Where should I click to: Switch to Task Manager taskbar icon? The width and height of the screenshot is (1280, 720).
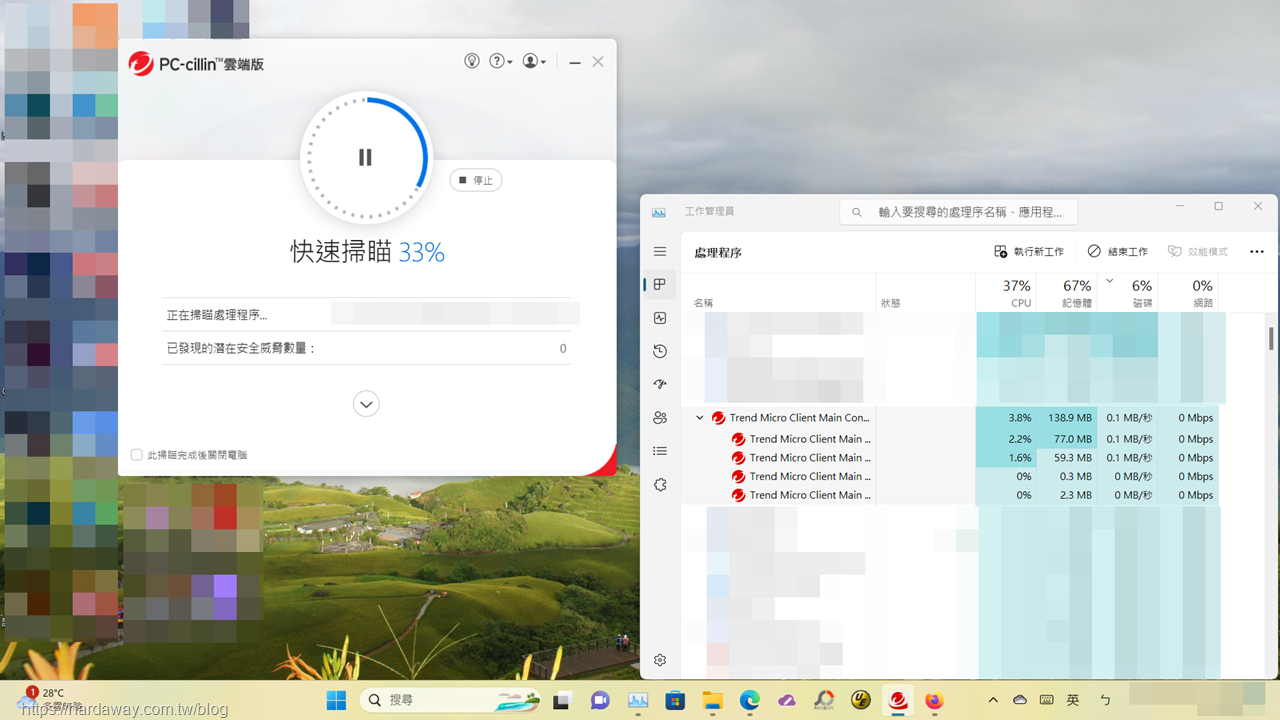pos(638,700)
